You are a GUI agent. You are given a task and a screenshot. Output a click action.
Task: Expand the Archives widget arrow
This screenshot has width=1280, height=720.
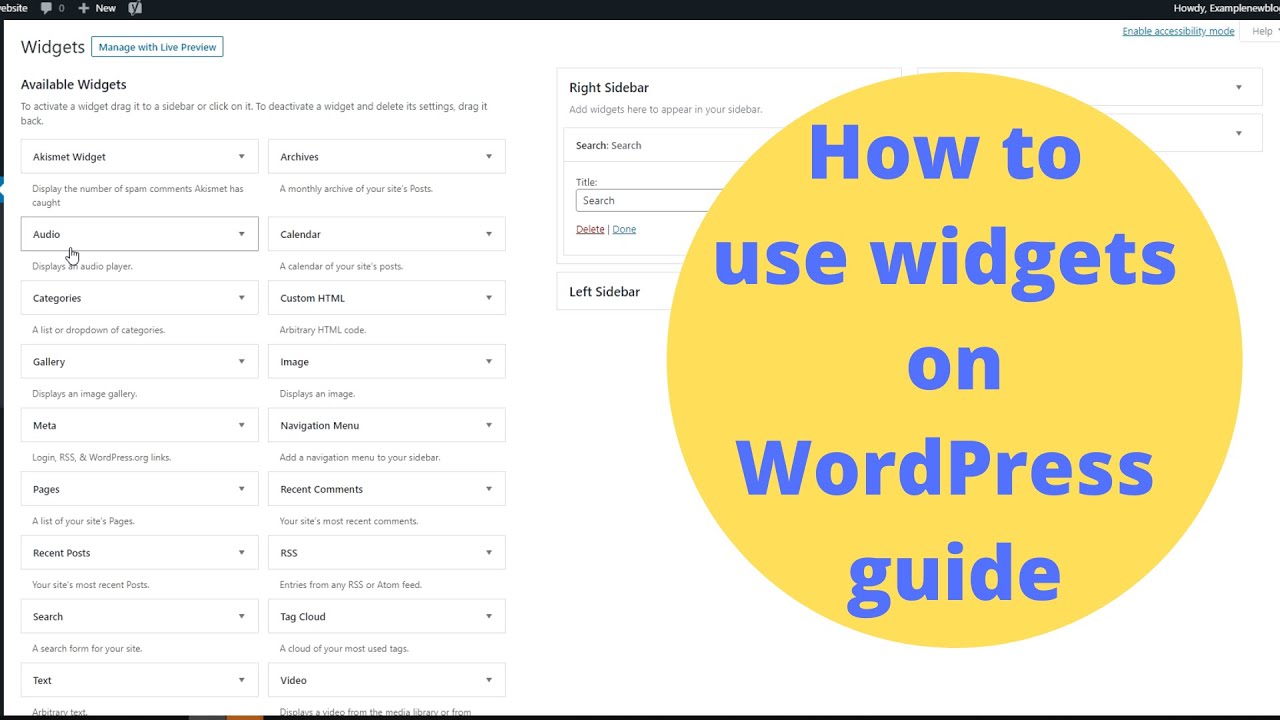(489, 157)
